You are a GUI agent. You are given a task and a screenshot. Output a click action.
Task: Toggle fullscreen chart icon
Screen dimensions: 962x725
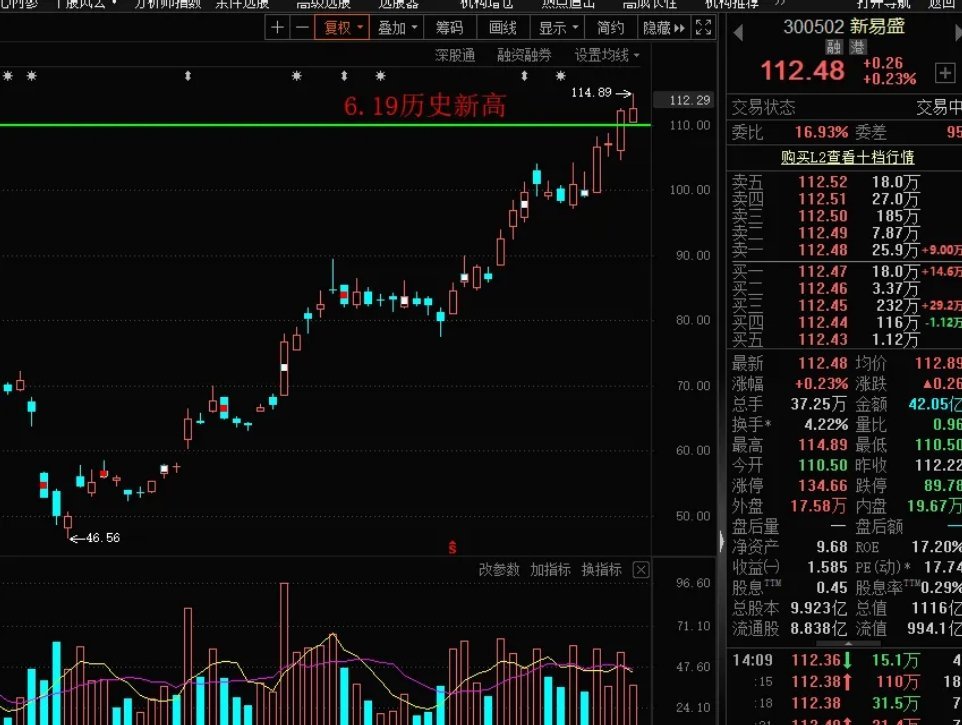coord(703,28)
